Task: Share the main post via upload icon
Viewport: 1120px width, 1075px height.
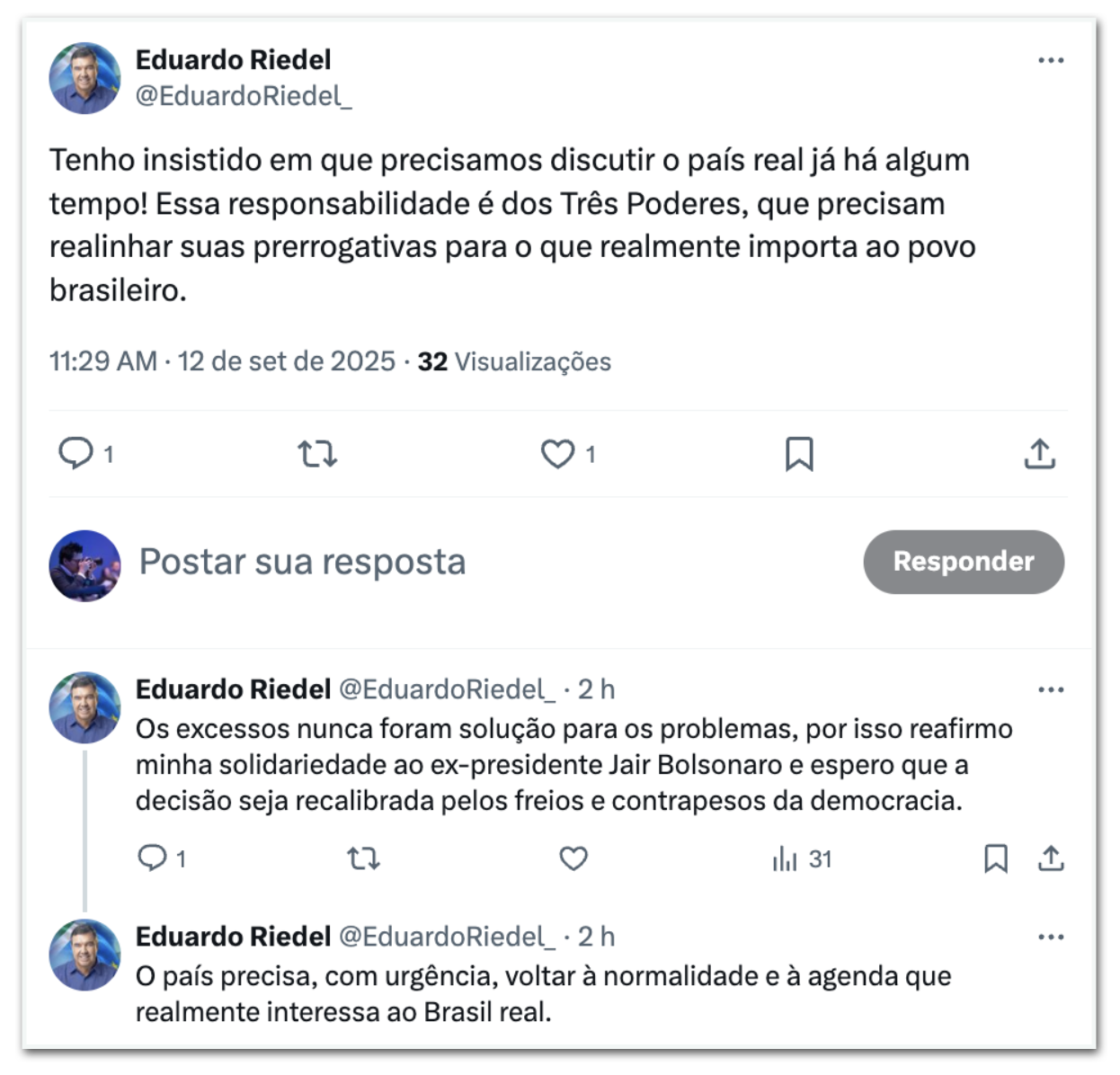Action: pyautogui.click(x=1039, y=454)
